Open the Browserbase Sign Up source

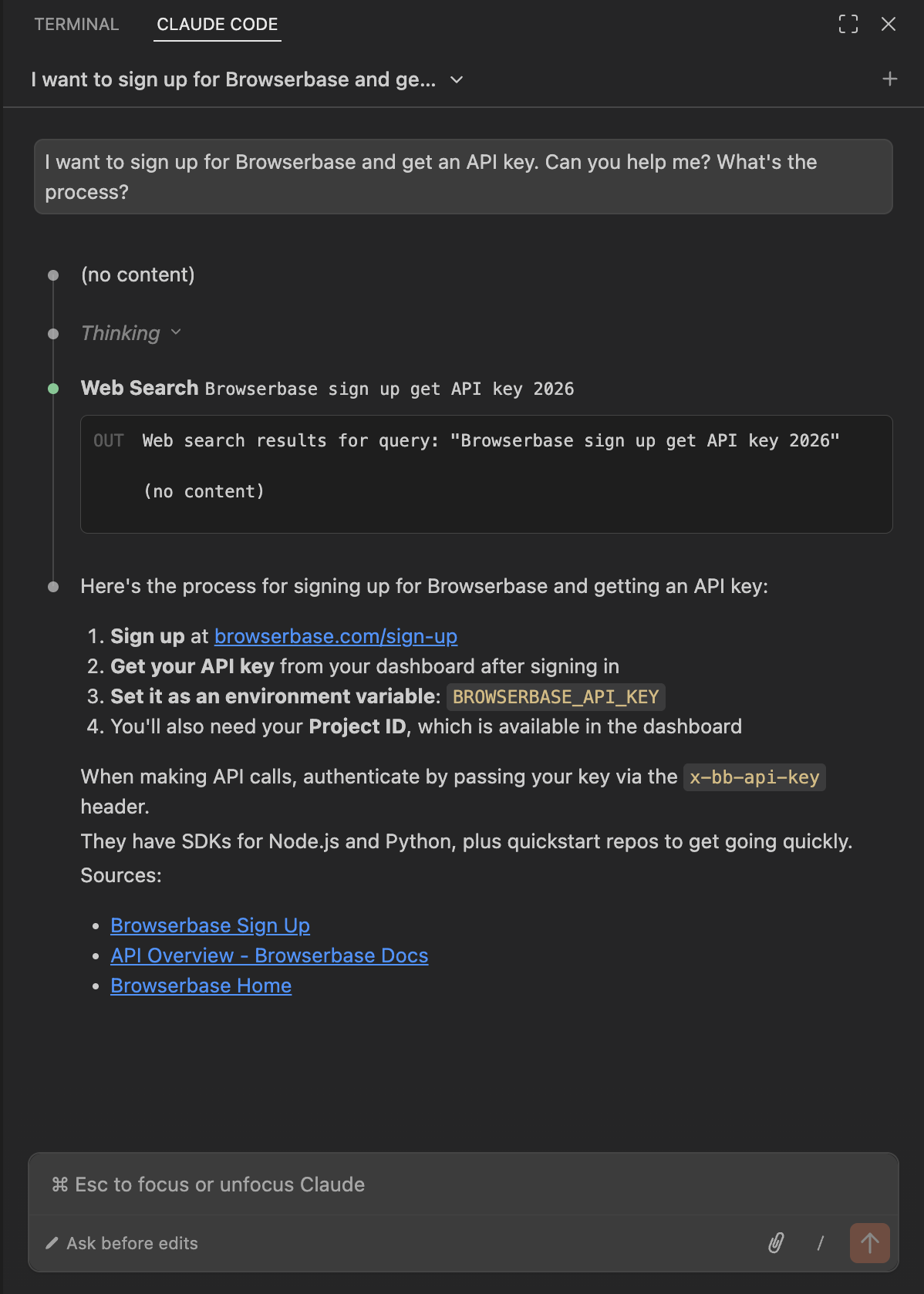[210, 925]
